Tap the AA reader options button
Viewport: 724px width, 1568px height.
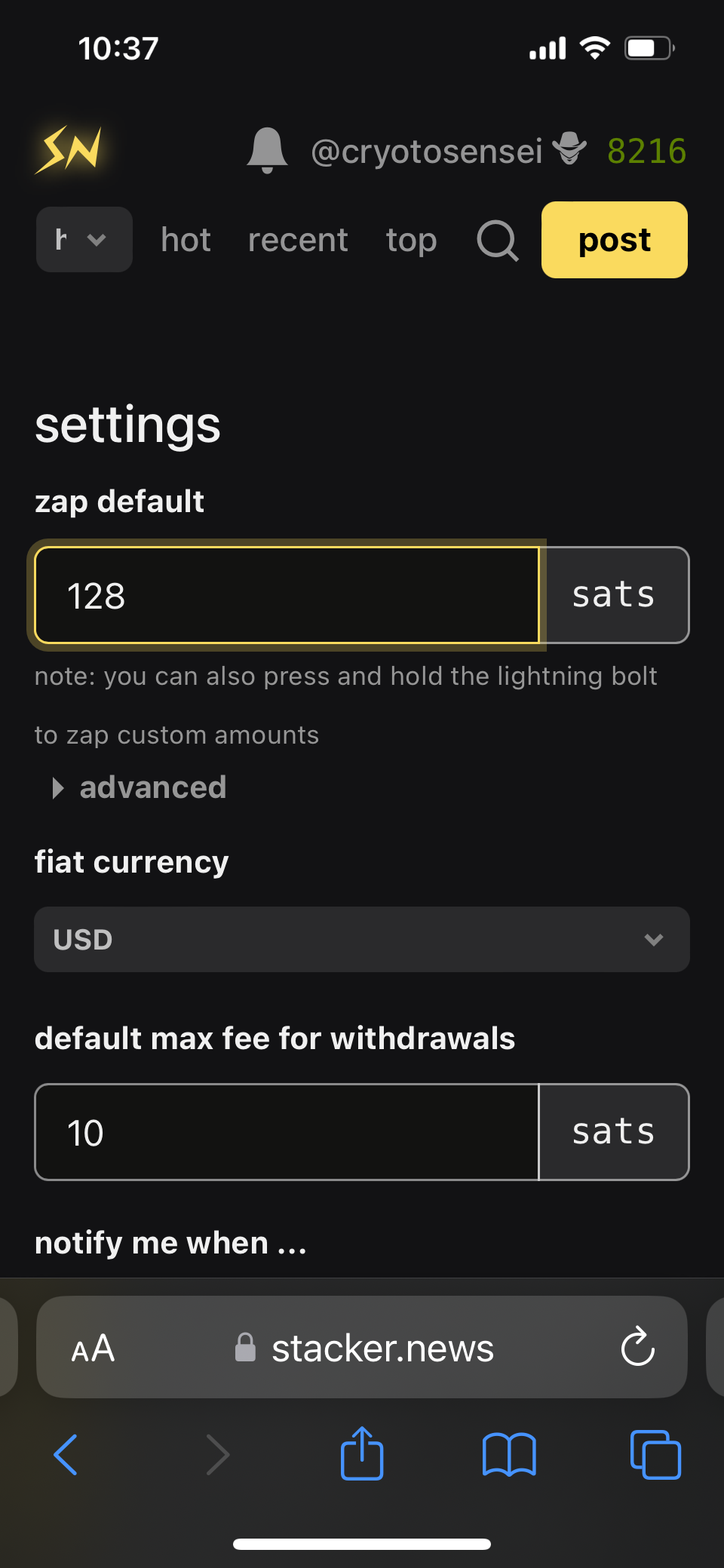93,1348
